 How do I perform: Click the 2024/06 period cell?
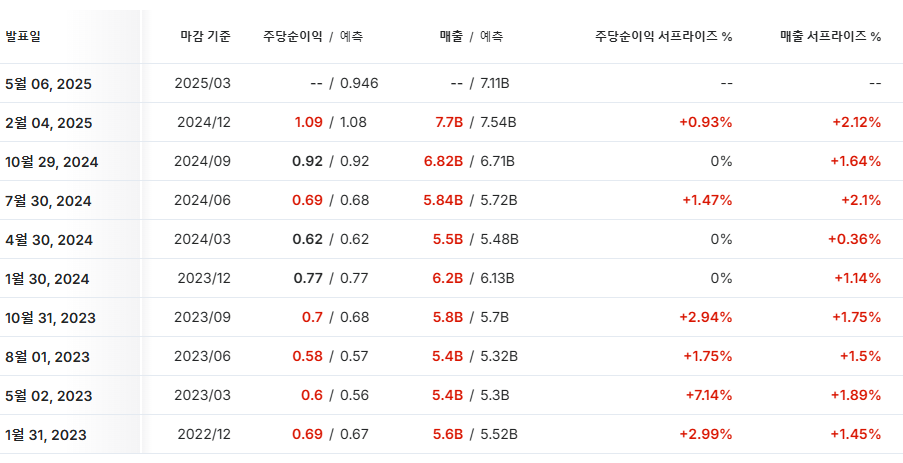[202, 200]
